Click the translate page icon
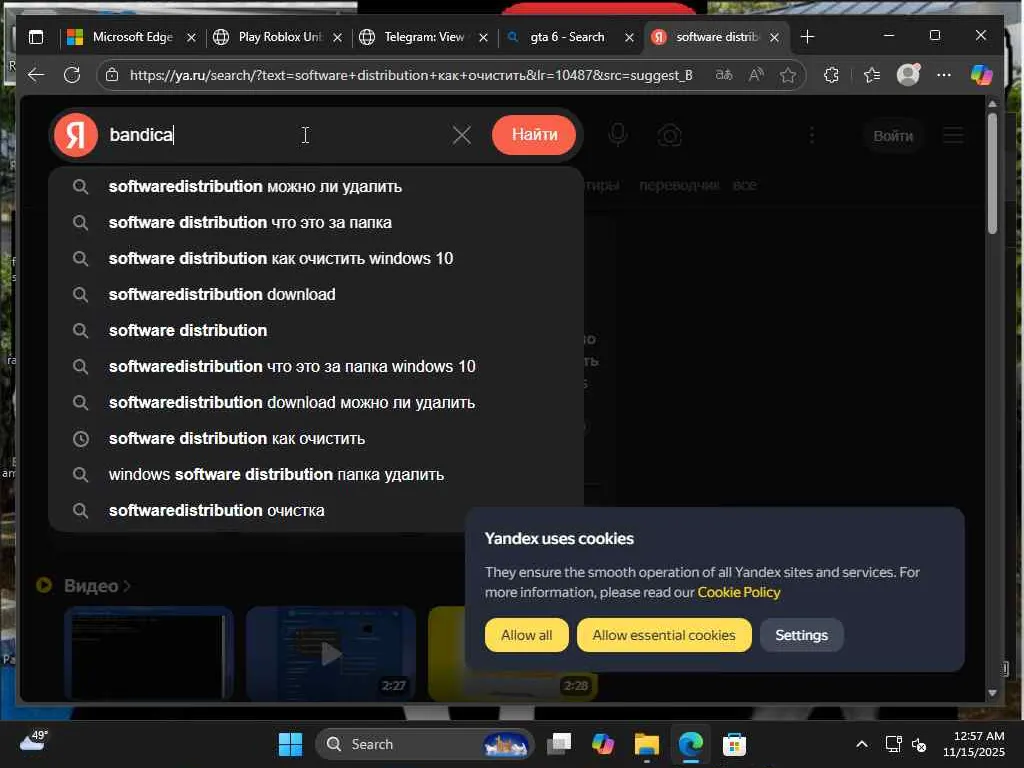The image size is (1024, 768). [x=724, y=75]
